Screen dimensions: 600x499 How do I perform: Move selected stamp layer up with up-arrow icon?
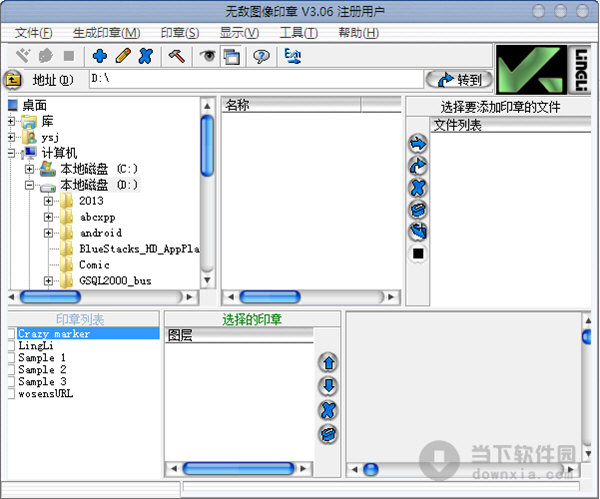point(328,363)
